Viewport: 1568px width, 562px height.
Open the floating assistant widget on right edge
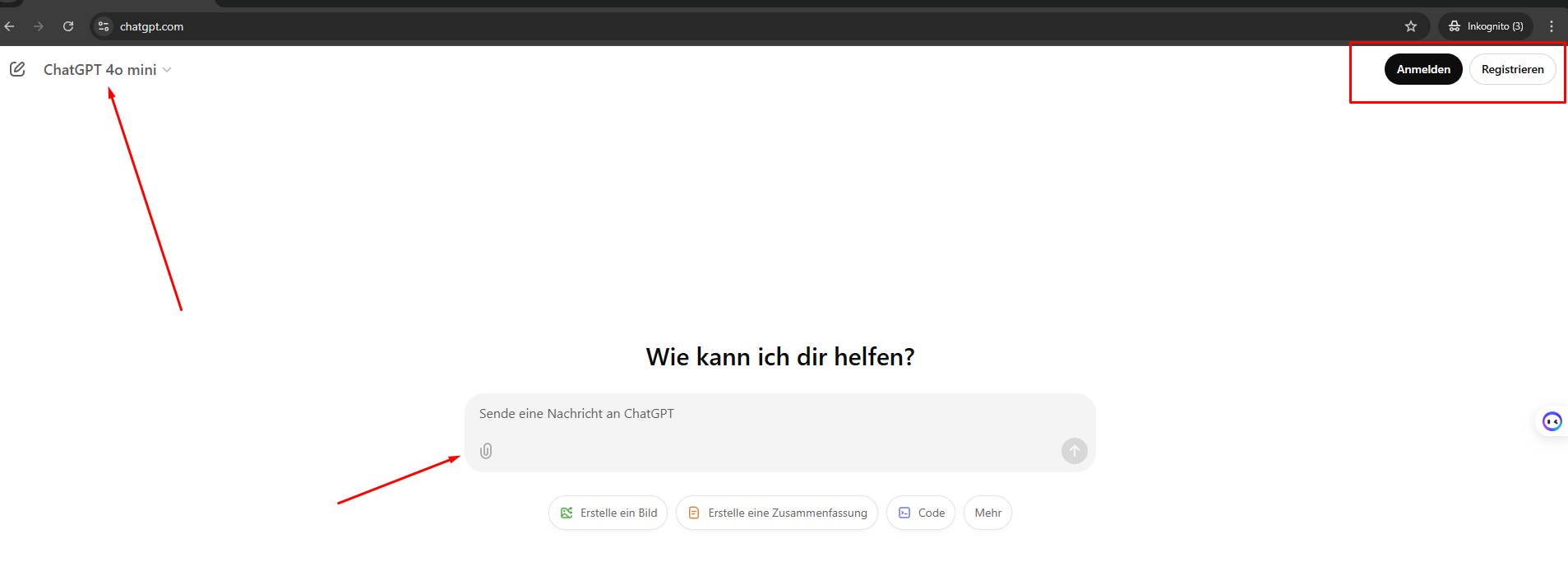[1551, 422]
